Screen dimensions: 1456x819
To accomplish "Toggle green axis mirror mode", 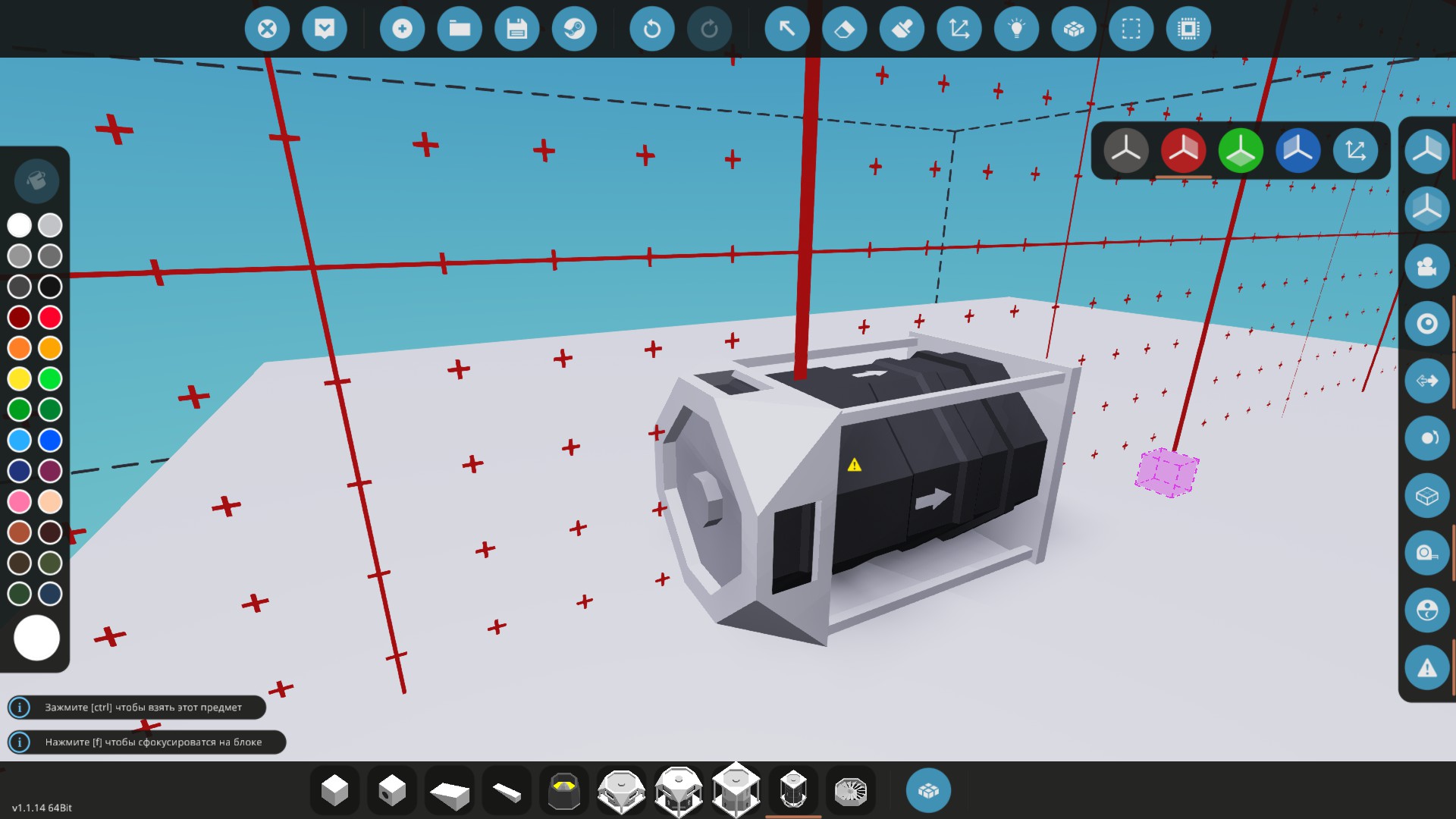I will pos(1241,150).
